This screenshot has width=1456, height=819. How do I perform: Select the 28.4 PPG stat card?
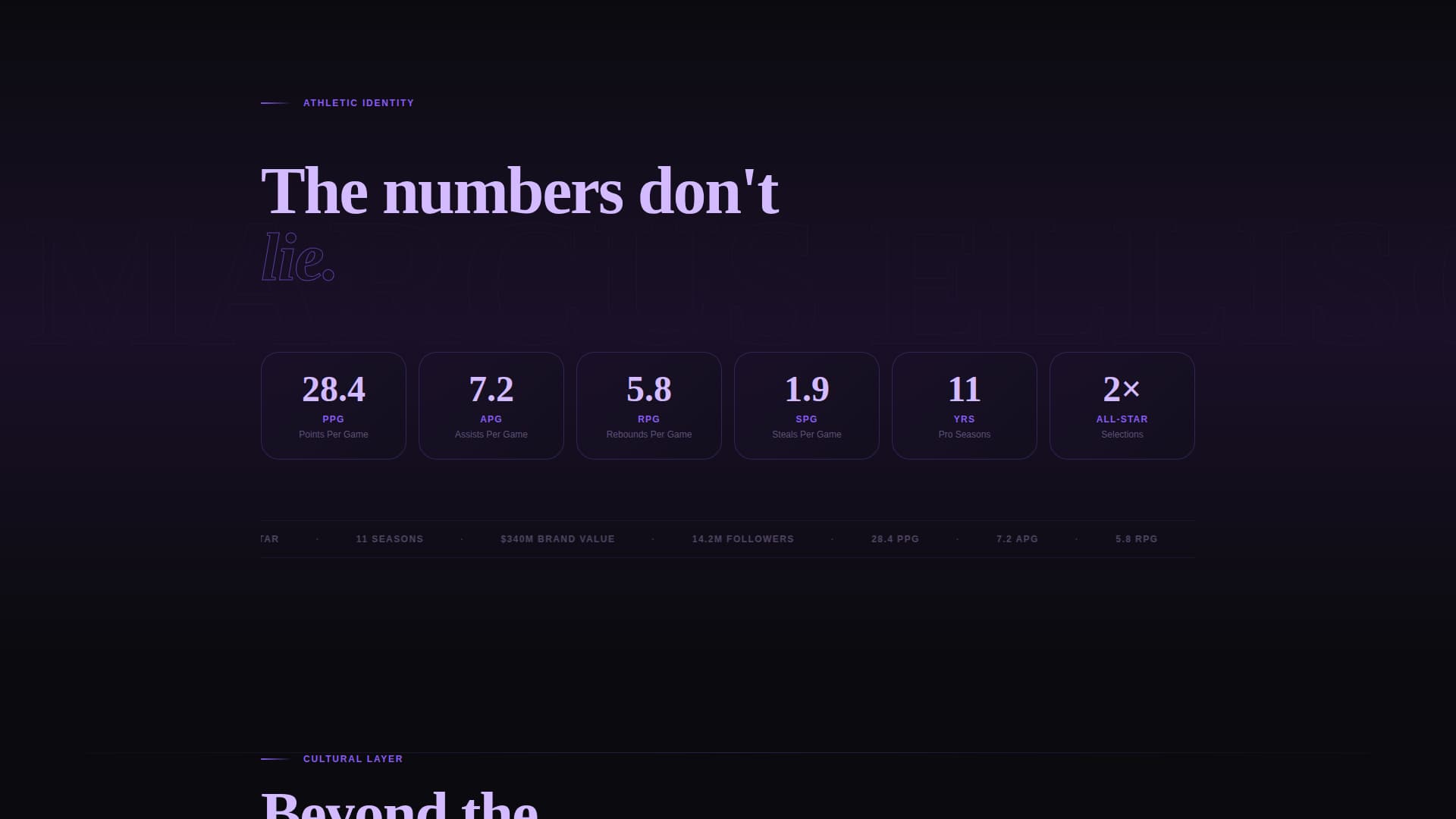click(x=333, y=404)
